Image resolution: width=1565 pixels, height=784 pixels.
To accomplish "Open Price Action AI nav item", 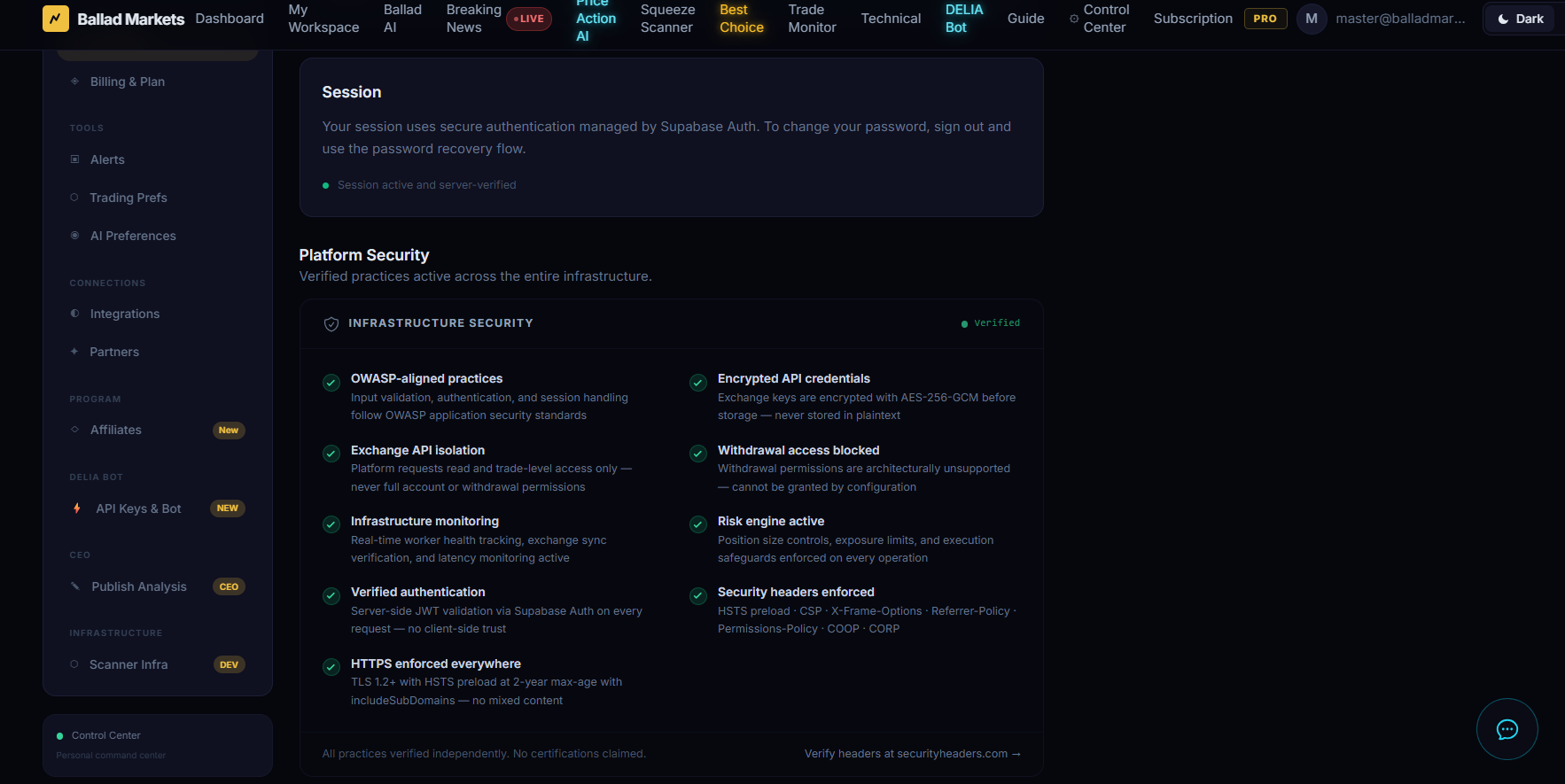I will coord(596,19).
